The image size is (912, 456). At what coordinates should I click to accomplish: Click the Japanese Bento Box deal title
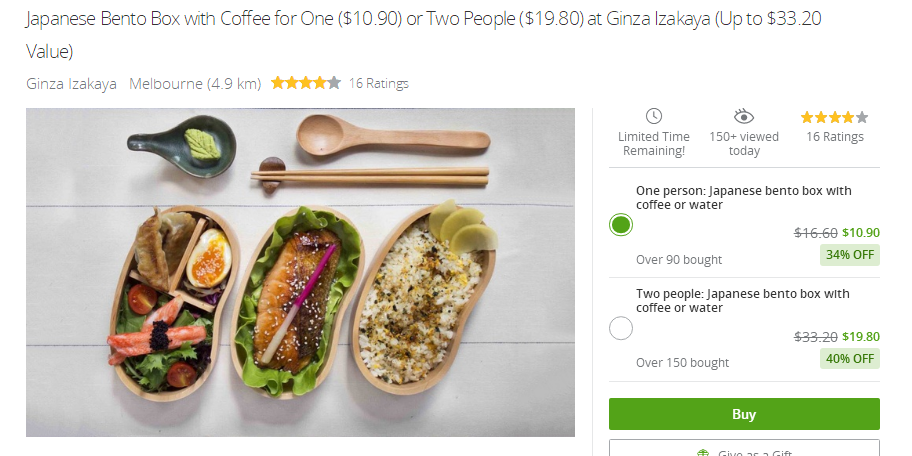click(x=423, y=35)
